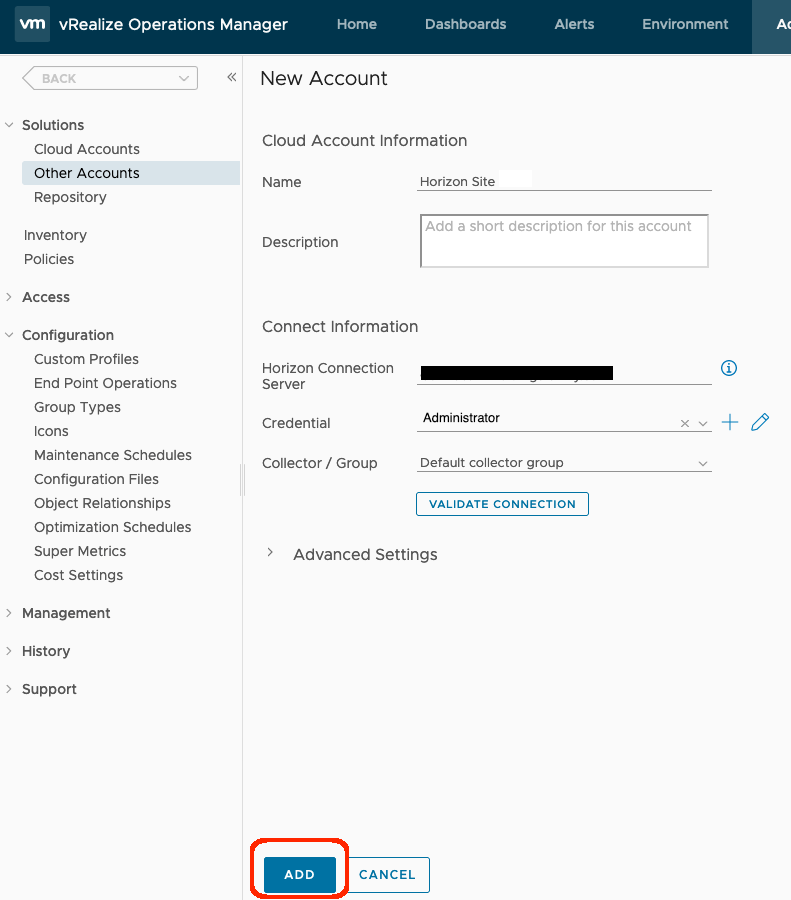791x900 pixels.
Task: Add a new credential with plus icon
Action: [x=730, y=422]
